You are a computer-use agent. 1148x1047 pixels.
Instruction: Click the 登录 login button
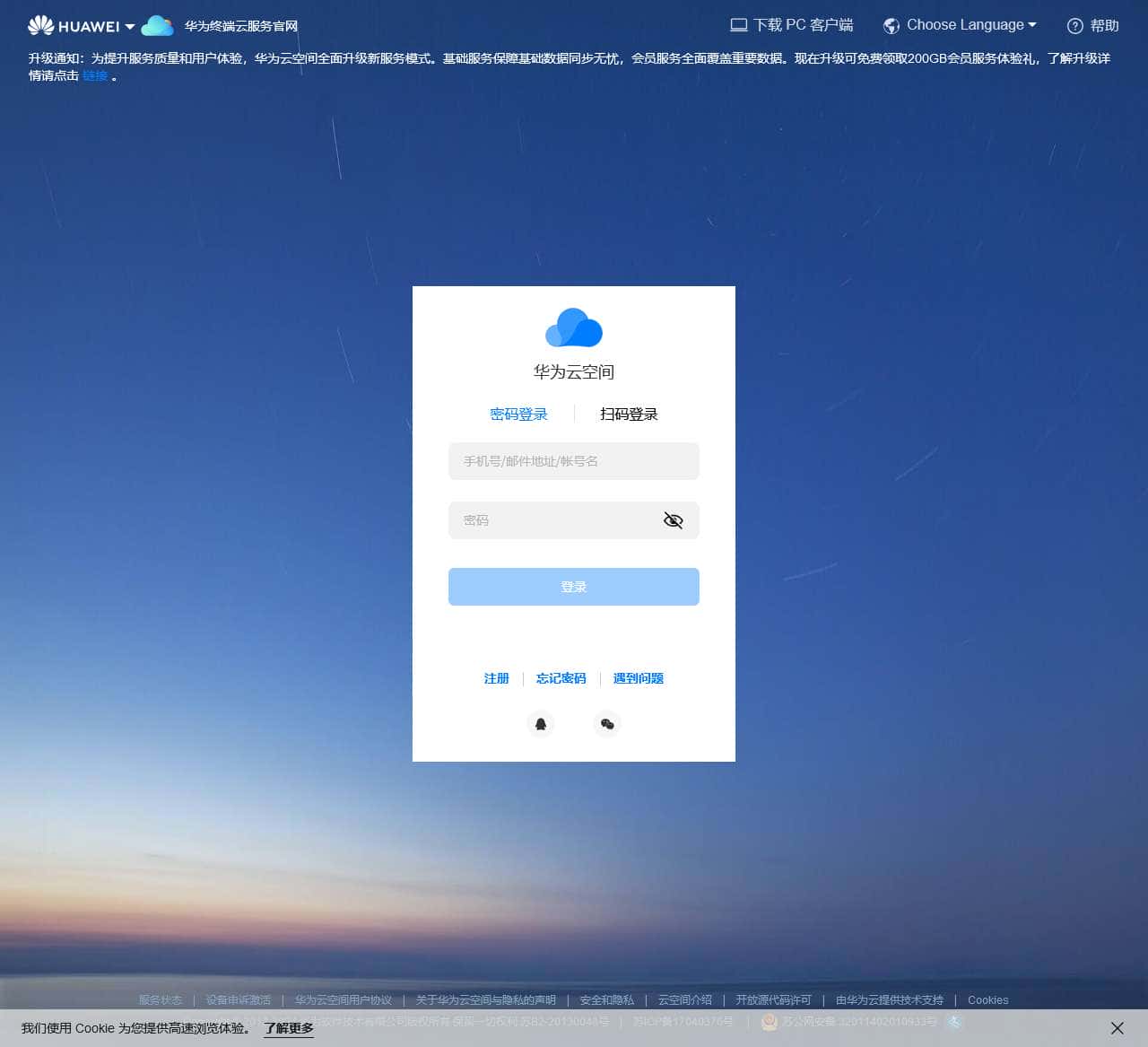(574, 587)
